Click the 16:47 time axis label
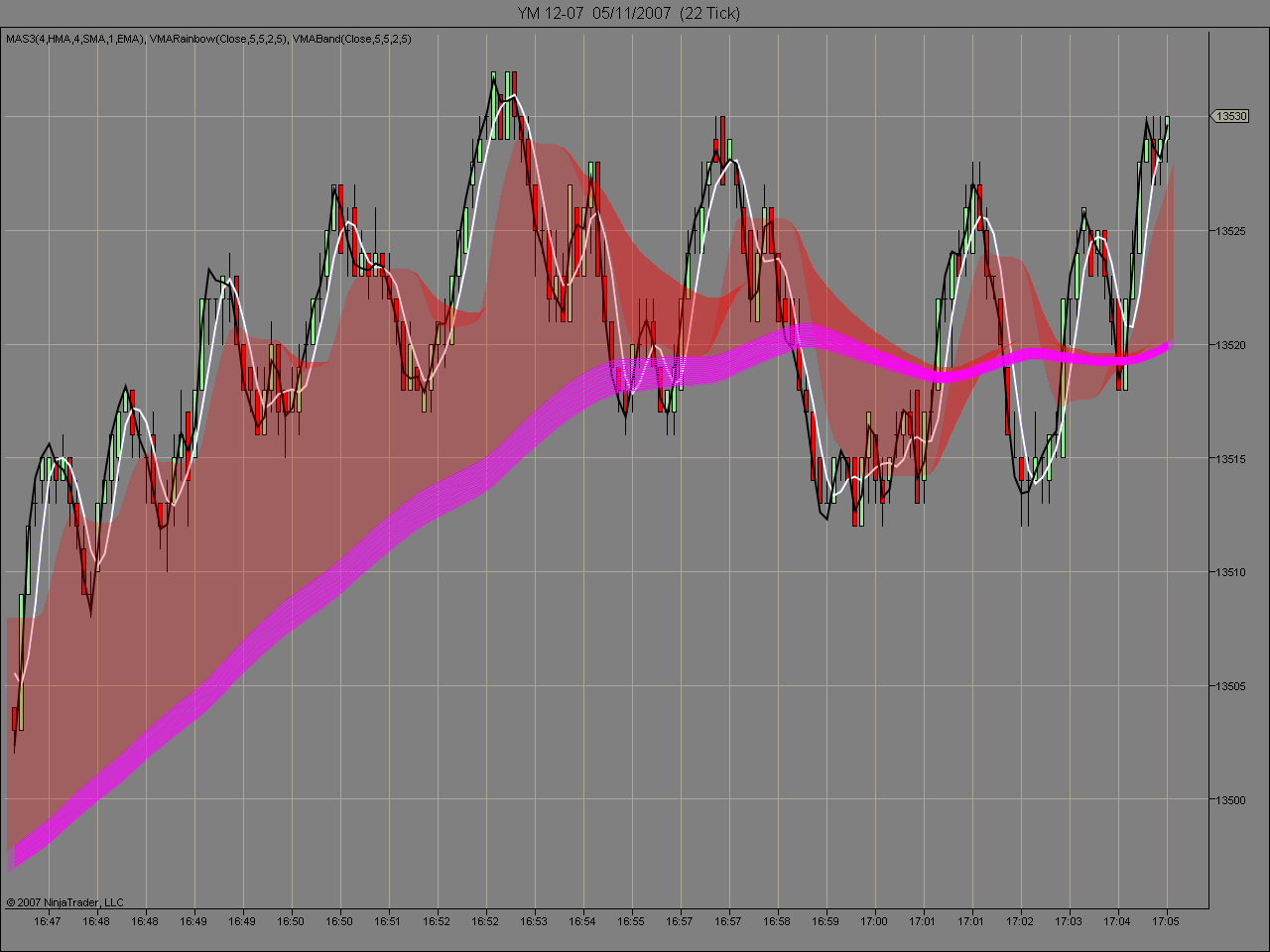The image size is (1270, 952). click(48, 921)
